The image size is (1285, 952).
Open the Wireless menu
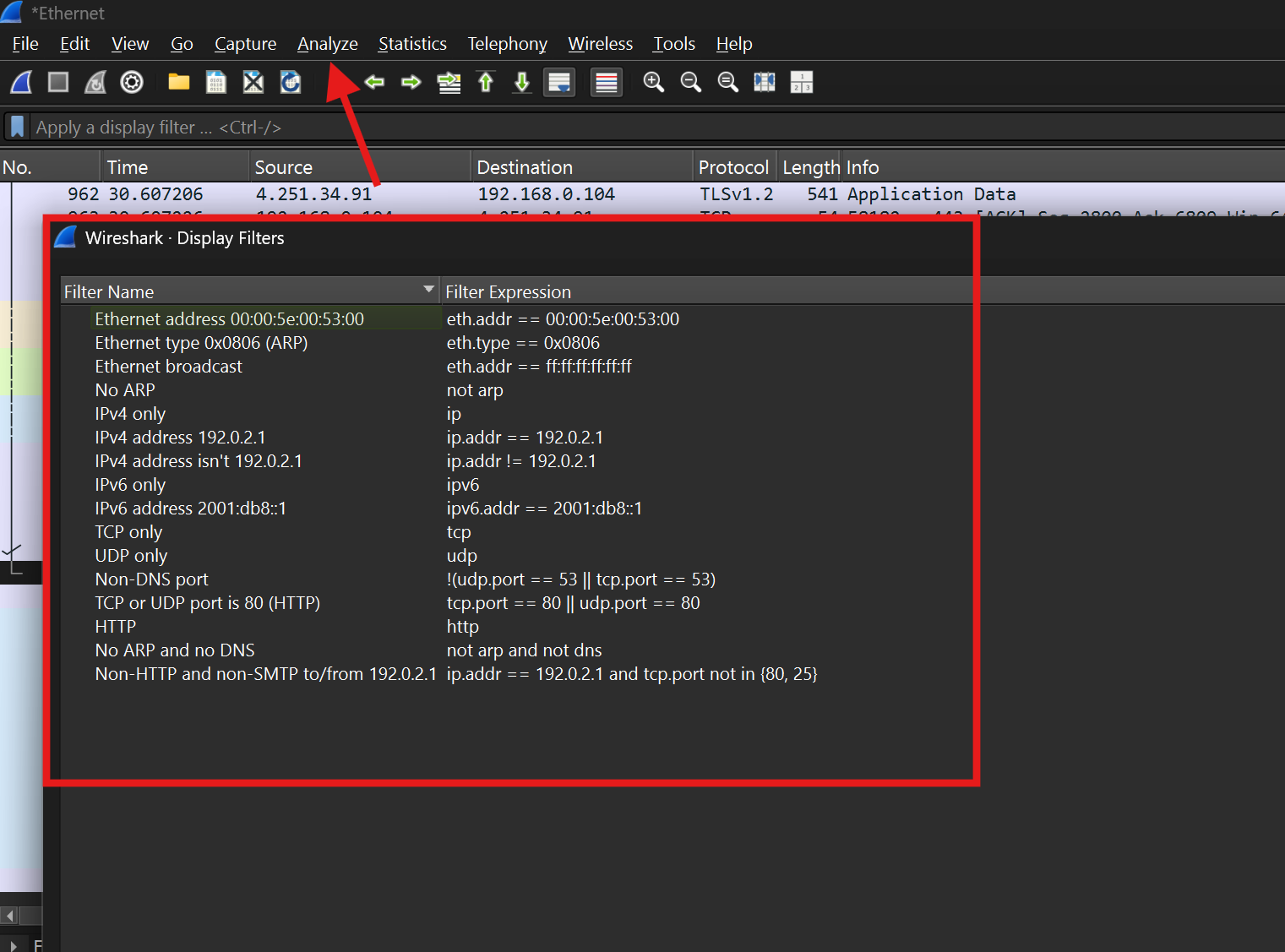pyautogui.click(x=600, y=44)
